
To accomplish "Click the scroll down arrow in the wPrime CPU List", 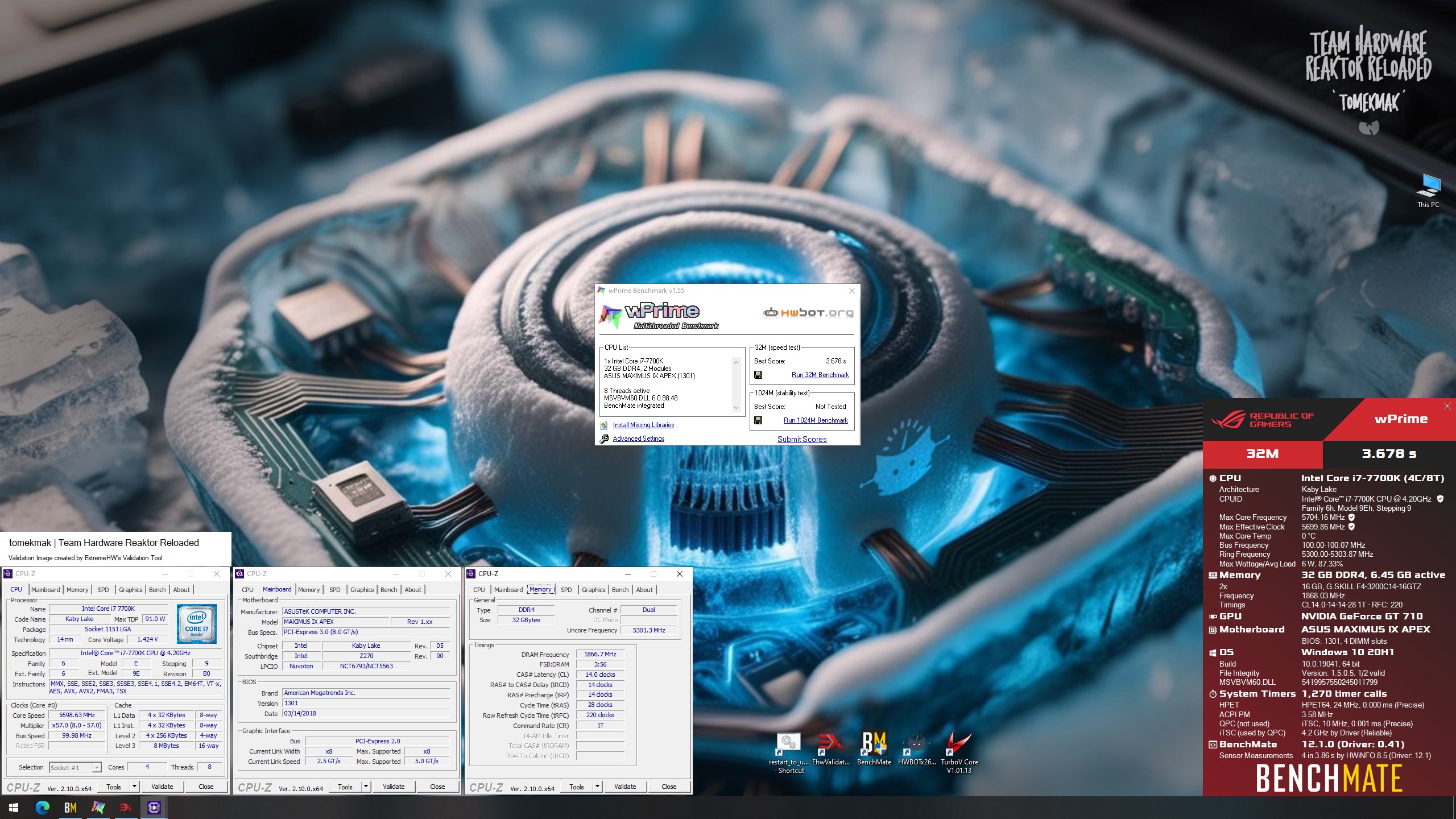I will [x=736, y=407].
